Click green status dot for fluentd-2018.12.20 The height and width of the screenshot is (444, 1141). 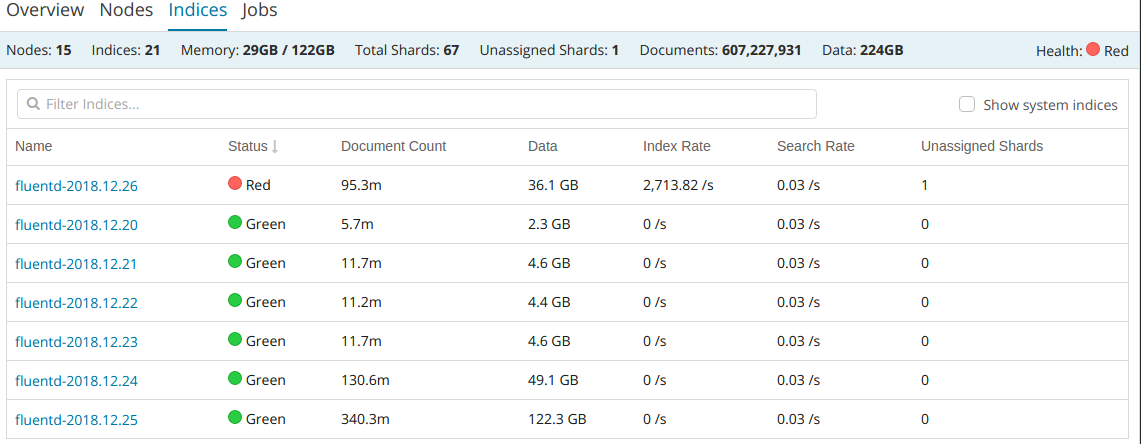tap(235, 223)
